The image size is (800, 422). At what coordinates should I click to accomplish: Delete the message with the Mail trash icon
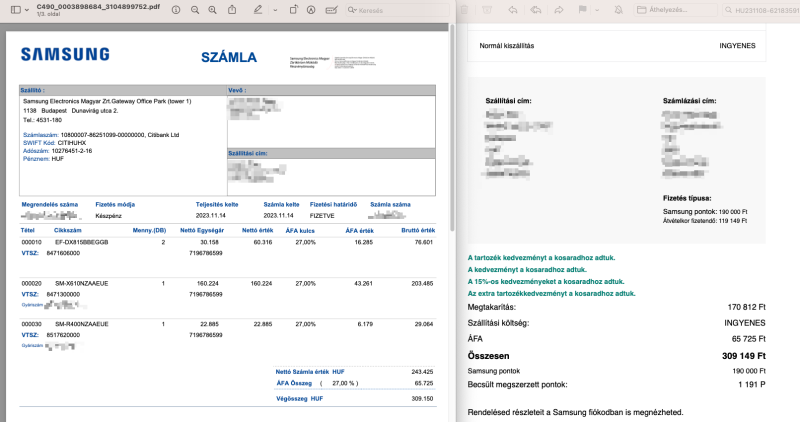coord(464,10)
